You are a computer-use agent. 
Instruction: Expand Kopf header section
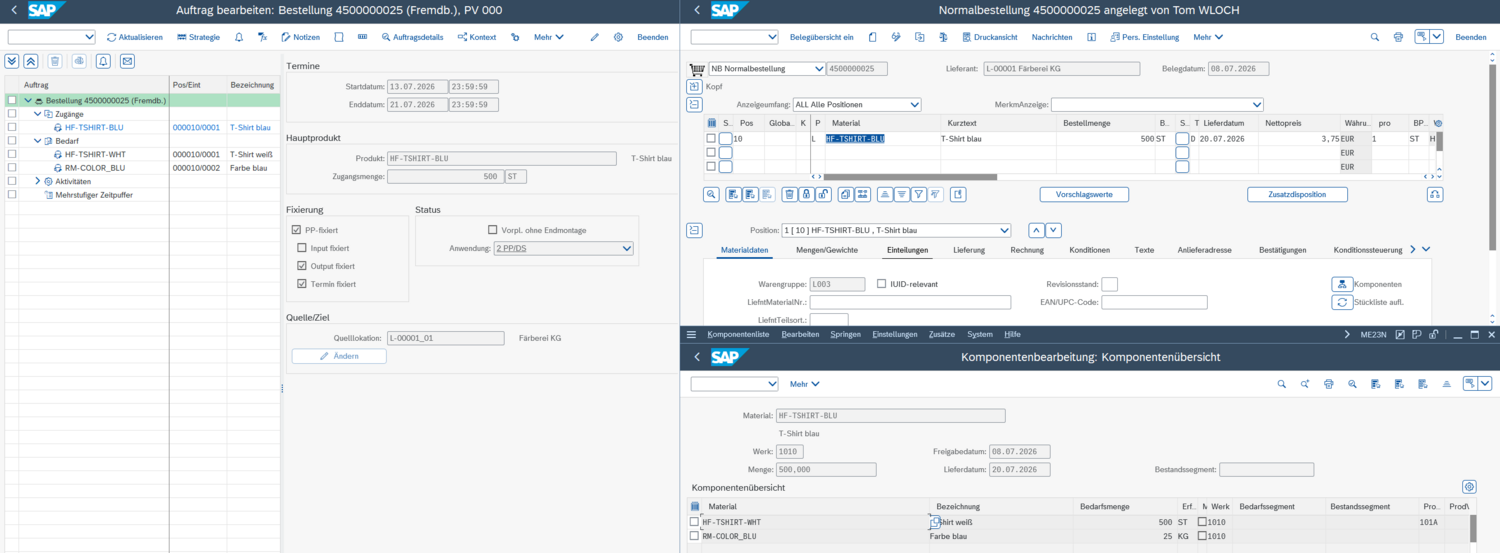(x=694, y=87)
